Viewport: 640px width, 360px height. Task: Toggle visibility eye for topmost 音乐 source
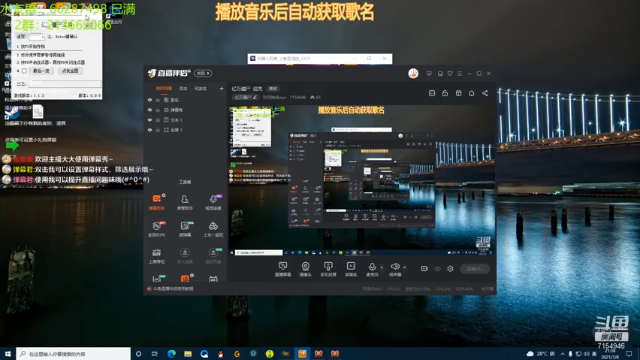[150, 100]
